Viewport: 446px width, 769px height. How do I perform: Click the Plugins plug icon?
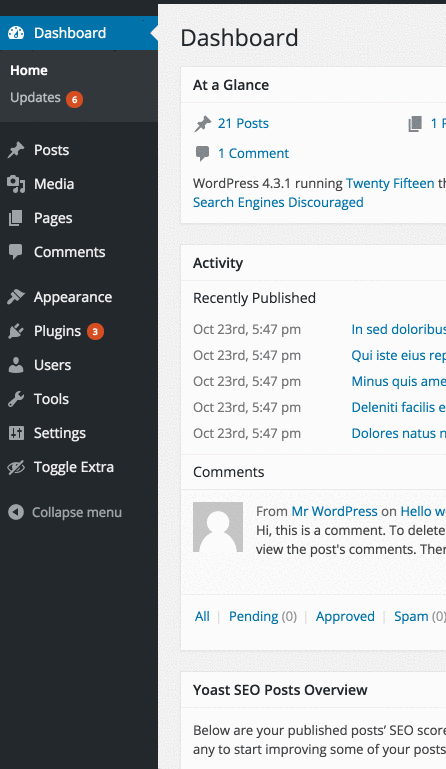tap(16, 331)
